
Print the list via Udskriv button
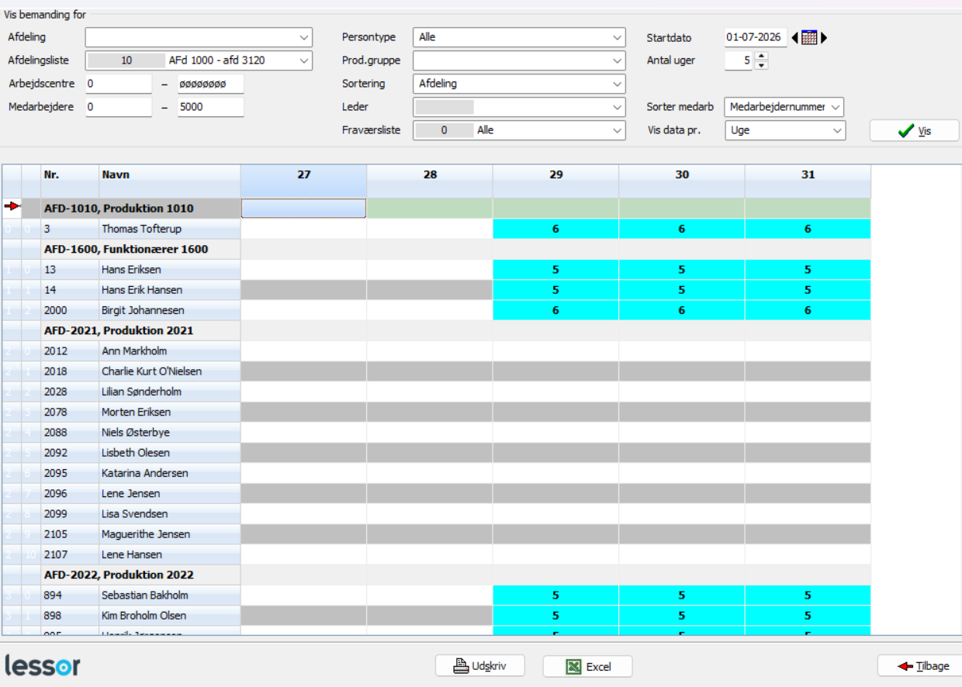(x=480, y=666)
